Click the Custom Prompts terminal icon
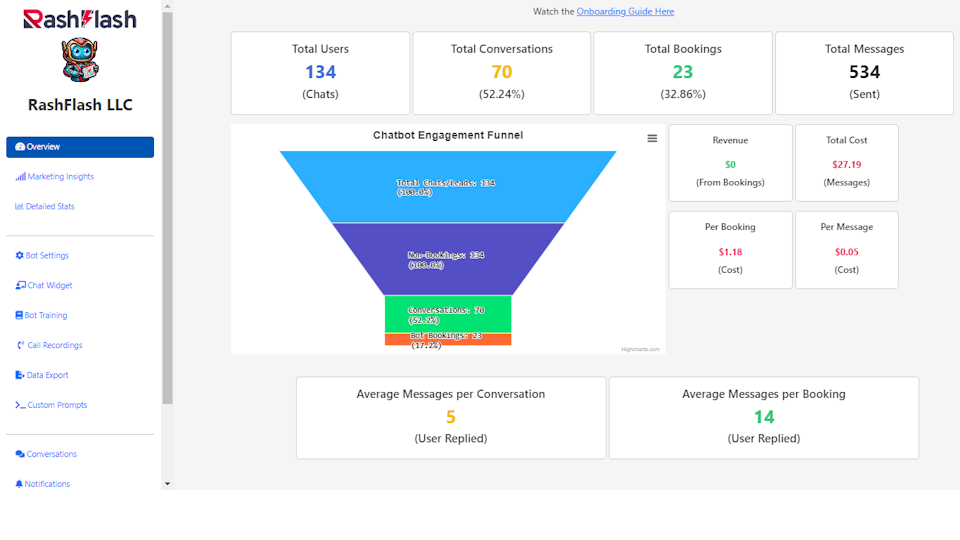This screenshot has width=960, height=540. click(x=20, y=405)
